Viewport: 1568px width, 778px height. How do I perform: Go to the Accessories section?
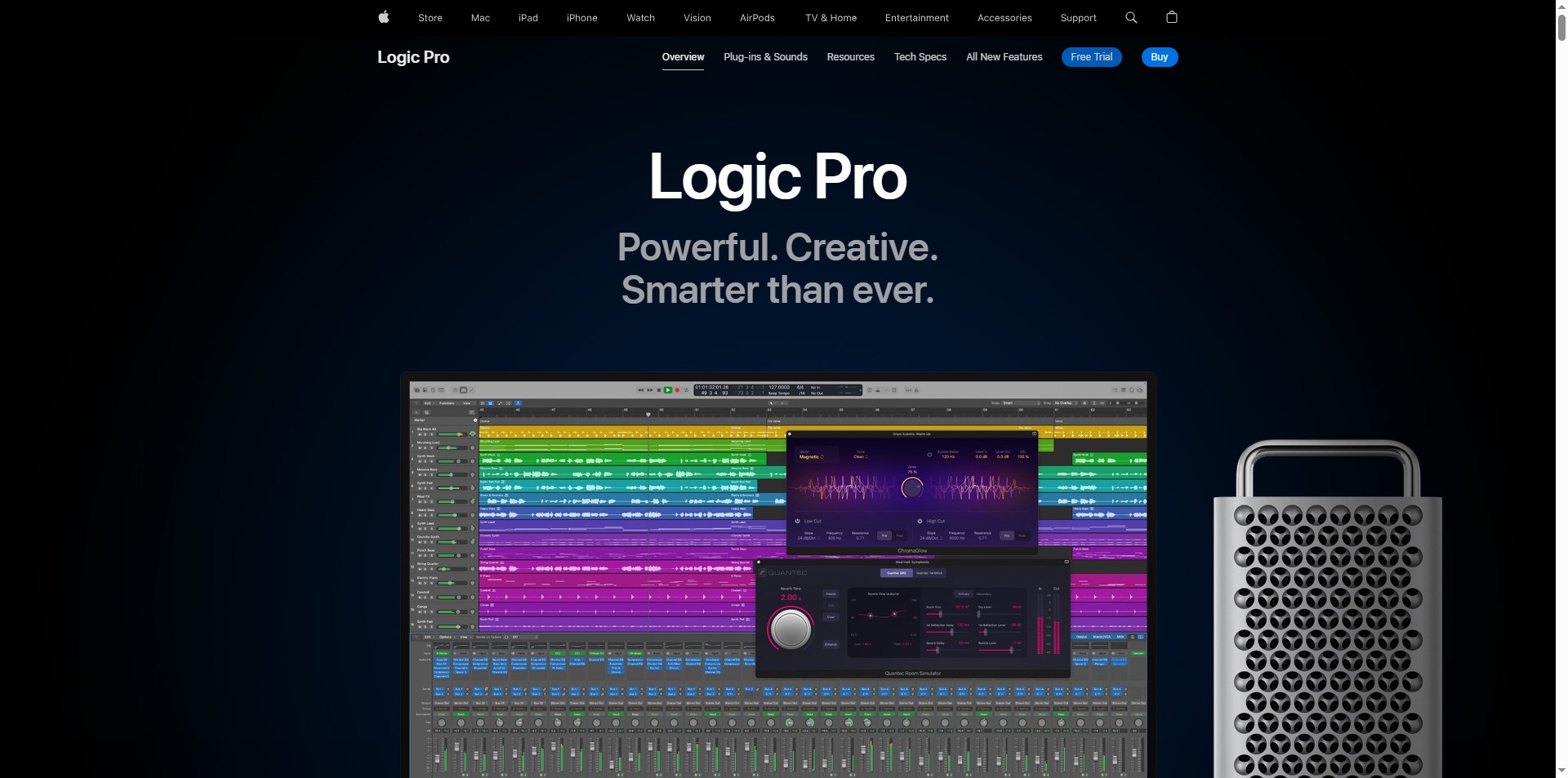[1004, 18]
